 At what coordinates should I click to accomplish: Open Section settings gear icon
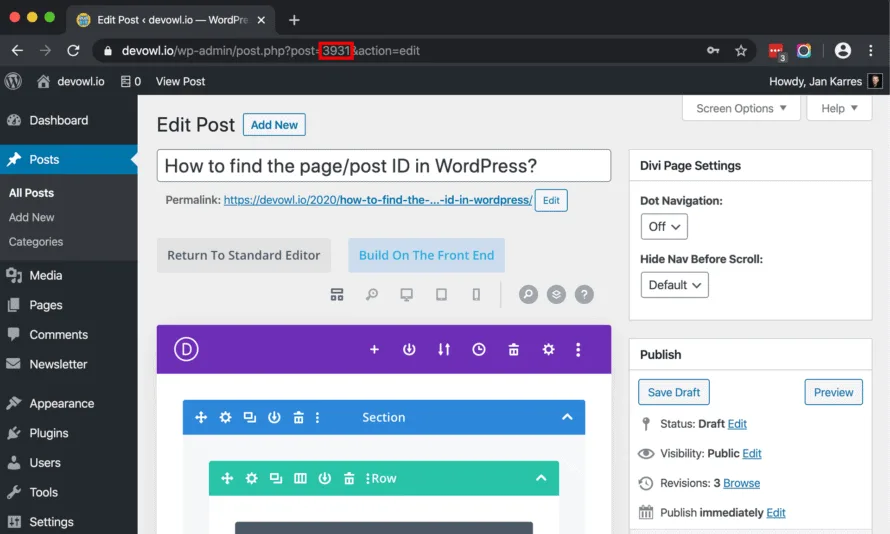(x=225, y=418)
